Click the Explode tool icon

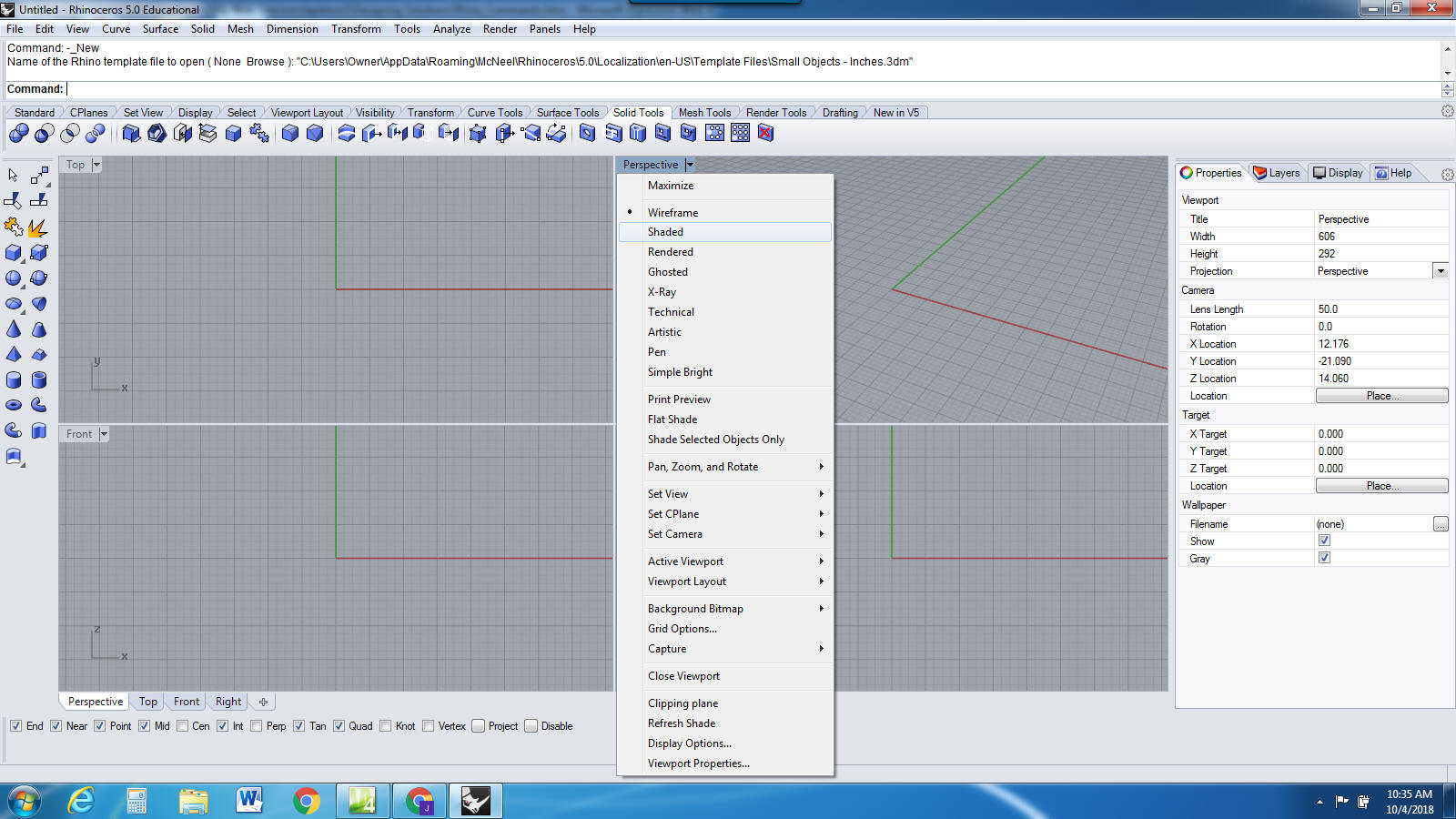point(38,227)
